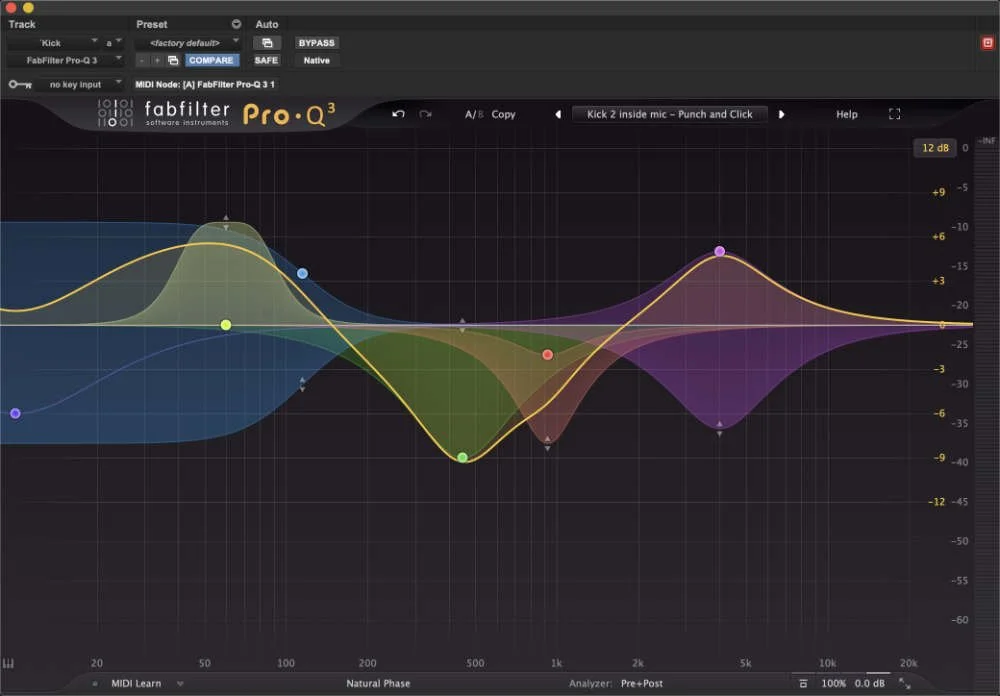This screenshot has height=696, width=1000.
Task: Go to next preset with right arrow
Action: (x=781, y=114)
